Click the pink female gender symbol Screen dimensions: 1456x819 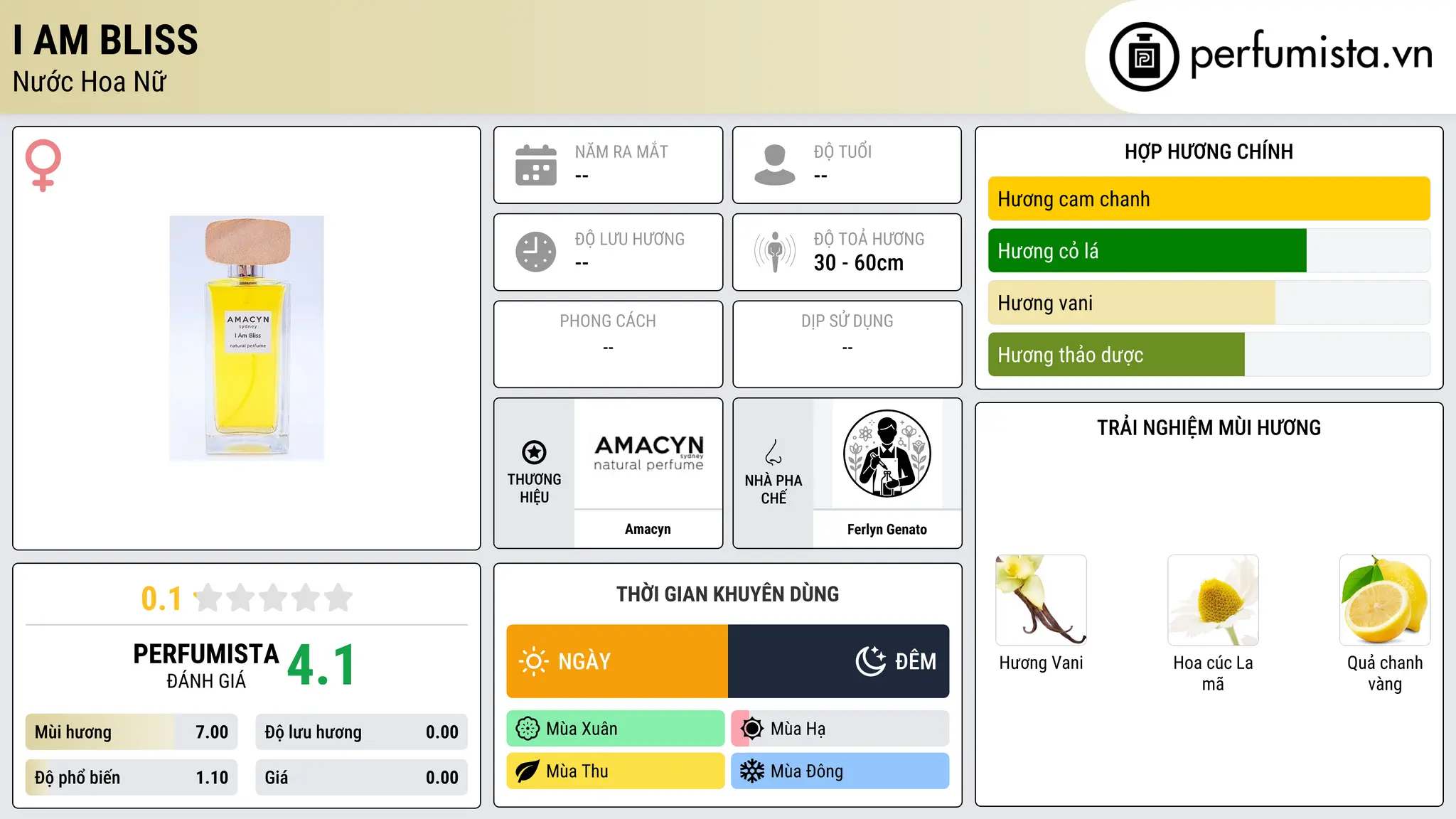(x=43, y=165)
